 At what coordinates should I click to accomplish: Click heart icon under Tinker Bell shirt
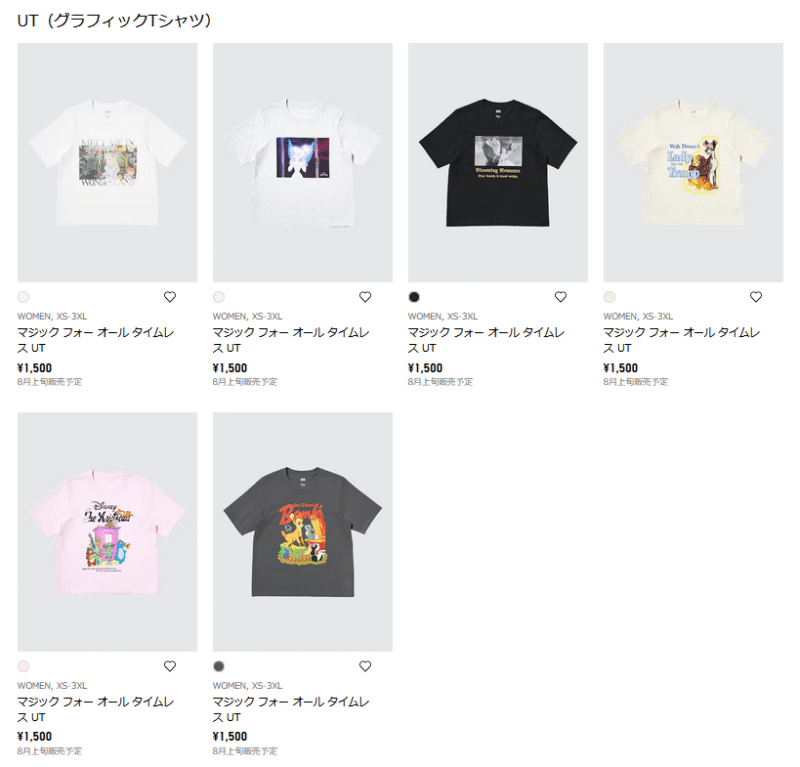(365, 297)
